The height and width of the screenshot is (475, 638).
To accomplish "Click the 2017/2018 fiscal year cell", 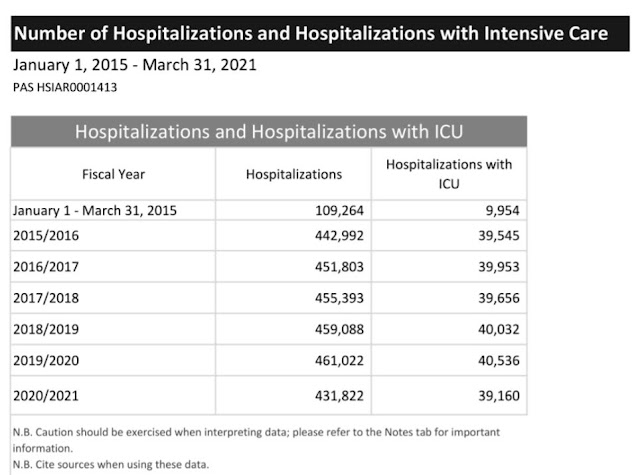I will tap(113, 298).
